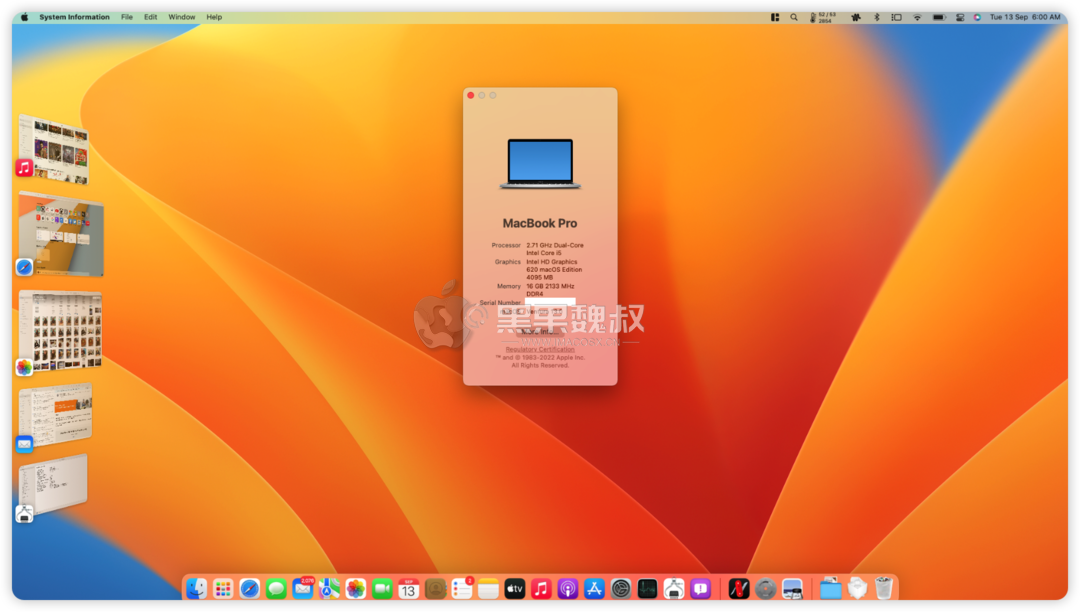Open Spotlight search in menu bar
1080x612 pixels.
pos(794,17)
